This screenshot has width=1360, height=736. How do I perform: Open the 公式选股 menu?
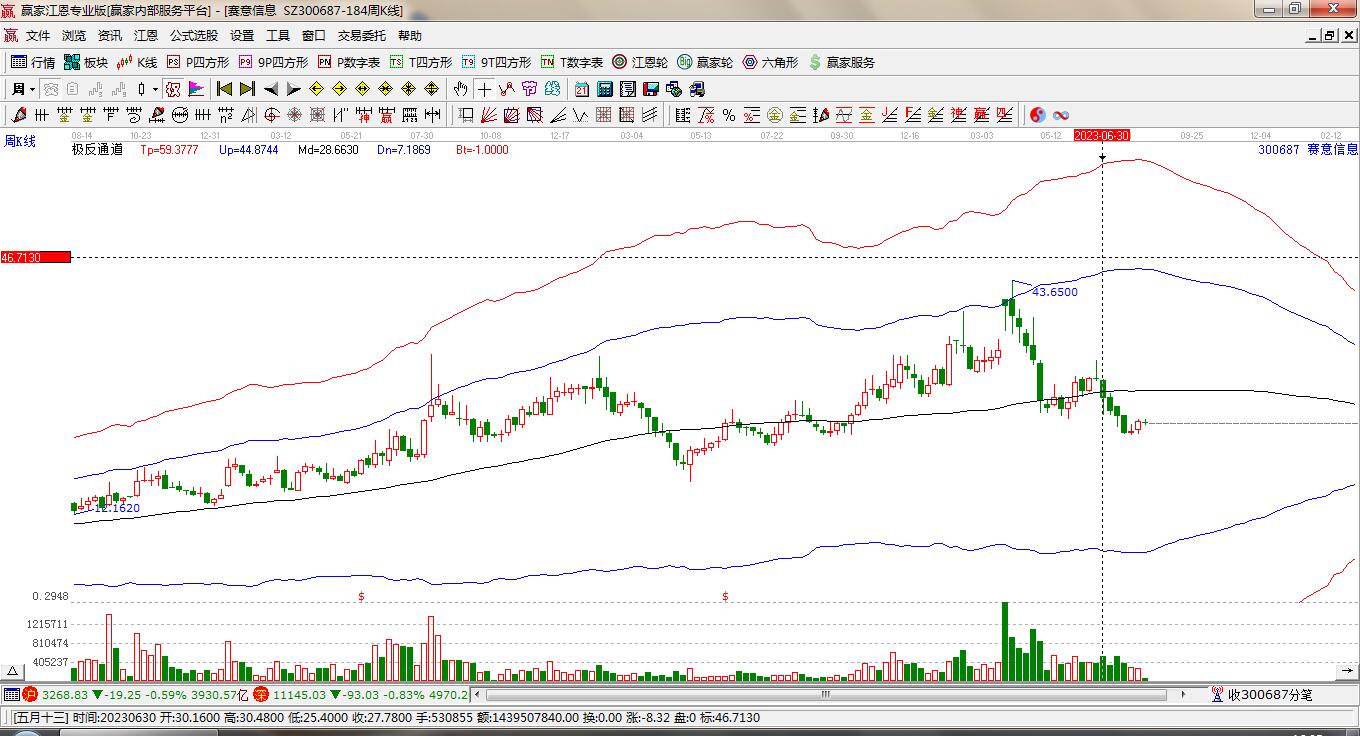[x=193, y=36]
